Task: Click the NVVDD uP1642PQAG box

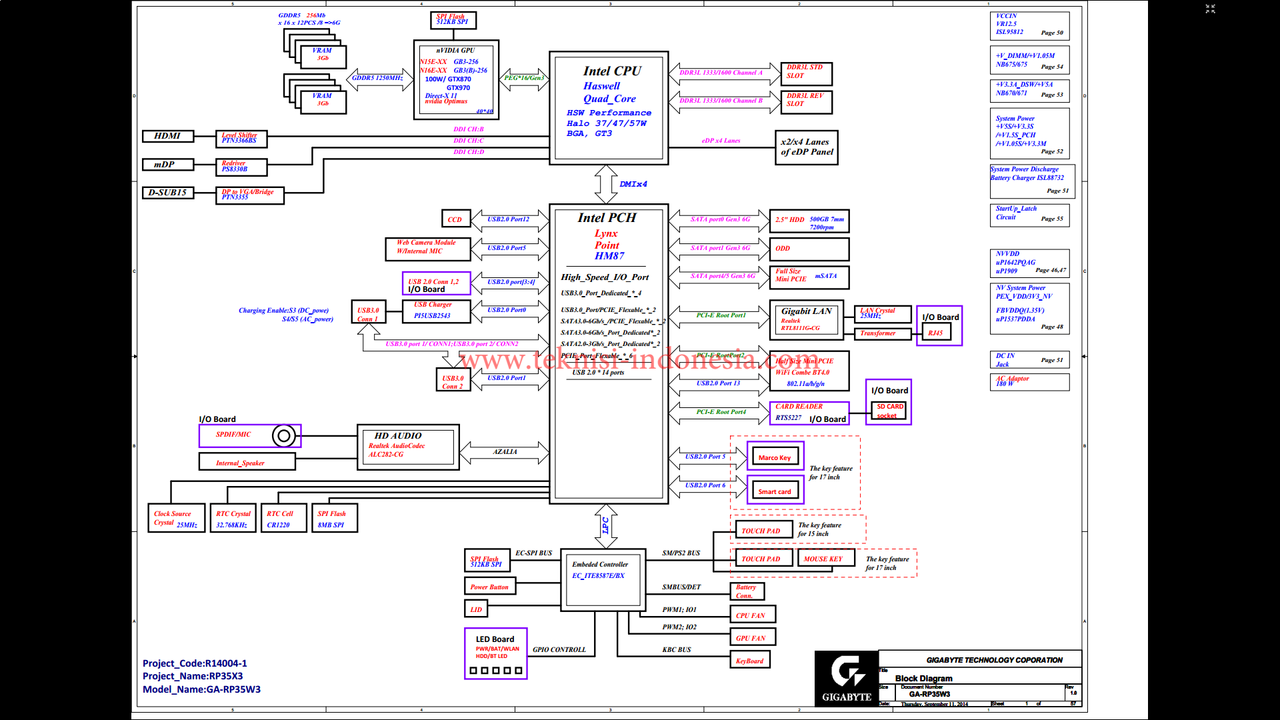Action: click(1030, 263)
